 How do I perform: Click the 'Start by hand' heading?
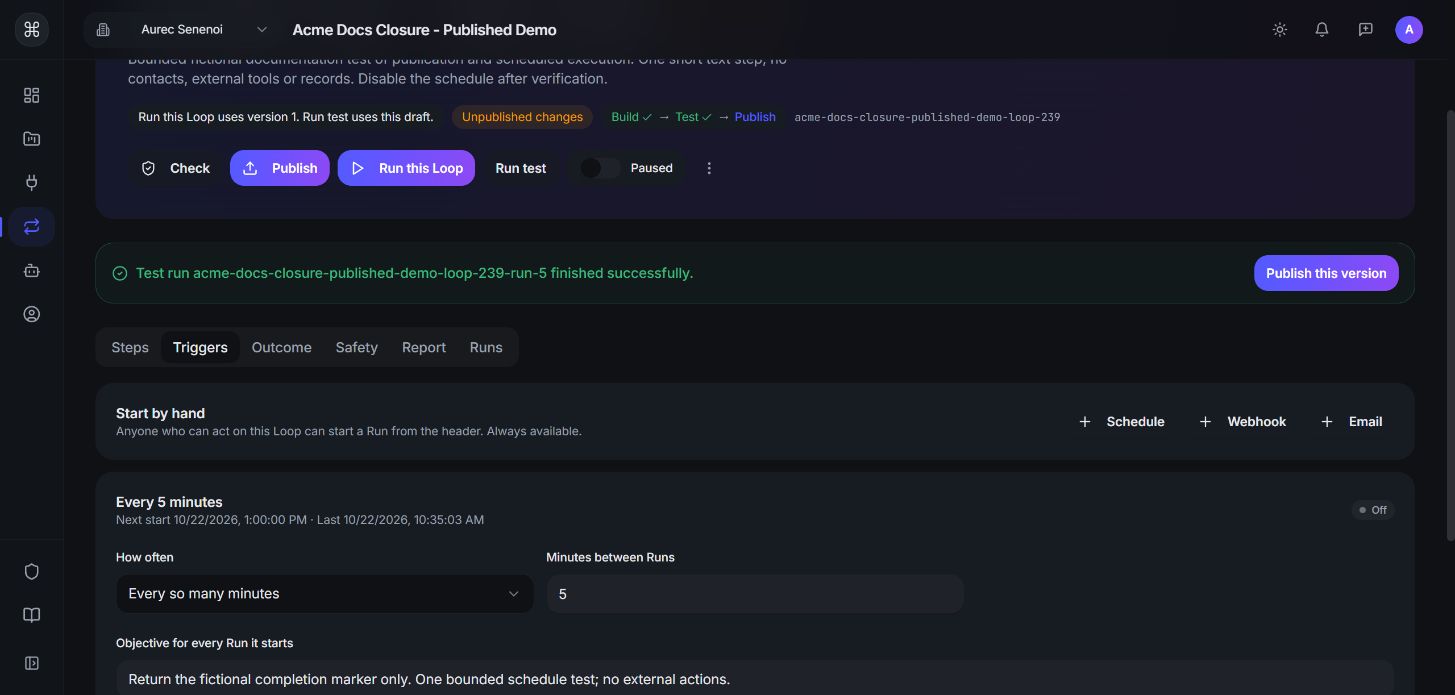click(160, 413)
